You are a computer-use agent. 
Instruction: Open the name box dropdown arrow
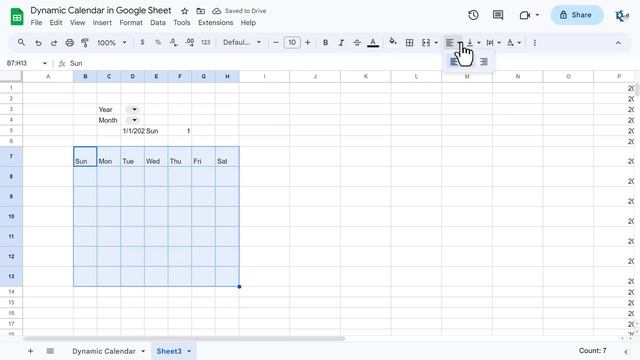coord(44,63)
